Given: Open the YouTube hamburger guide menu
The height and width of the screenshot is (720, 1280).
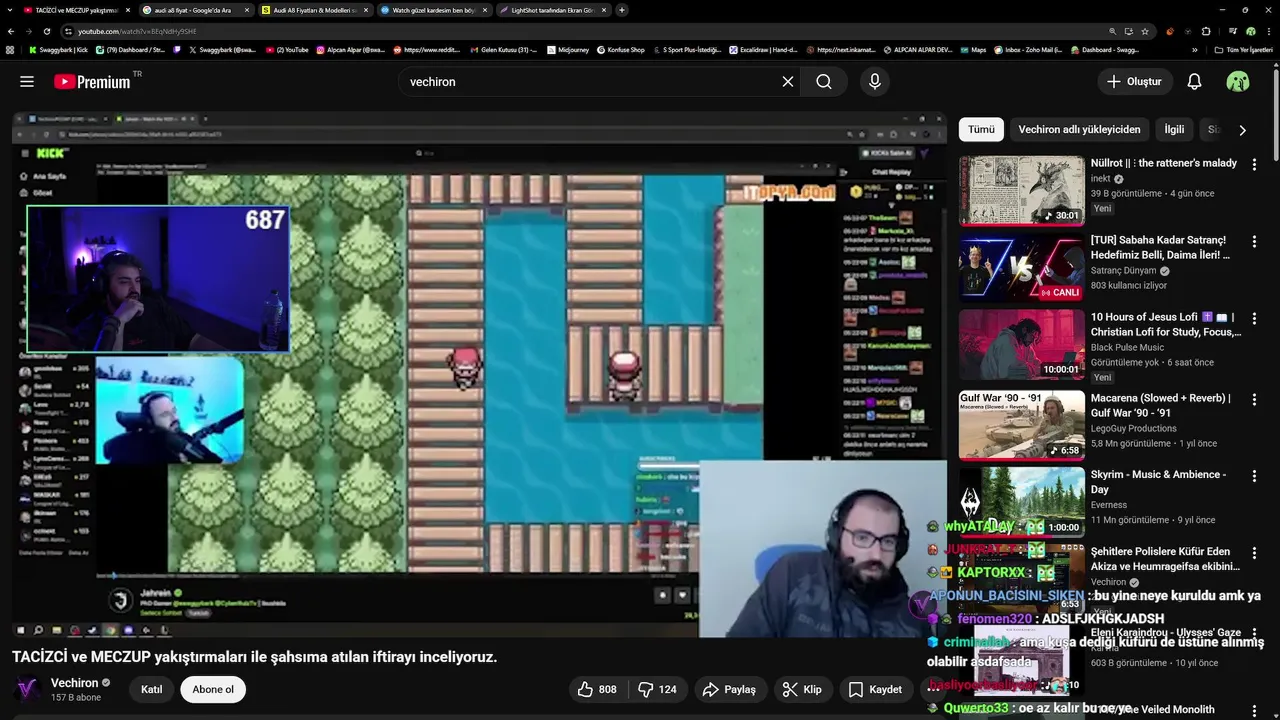Looking at the screenshot, I should tap(27, 82).
